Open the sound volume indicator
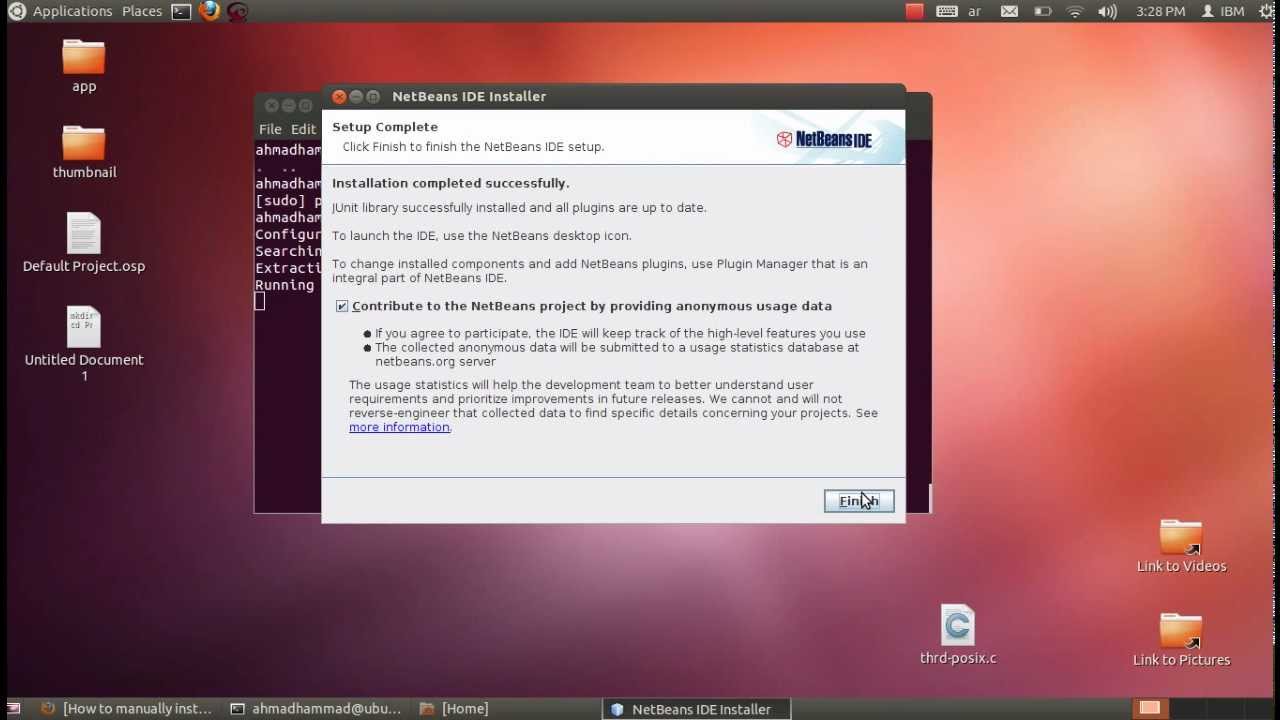The image size is (1280, 720). coord(1107,11)
